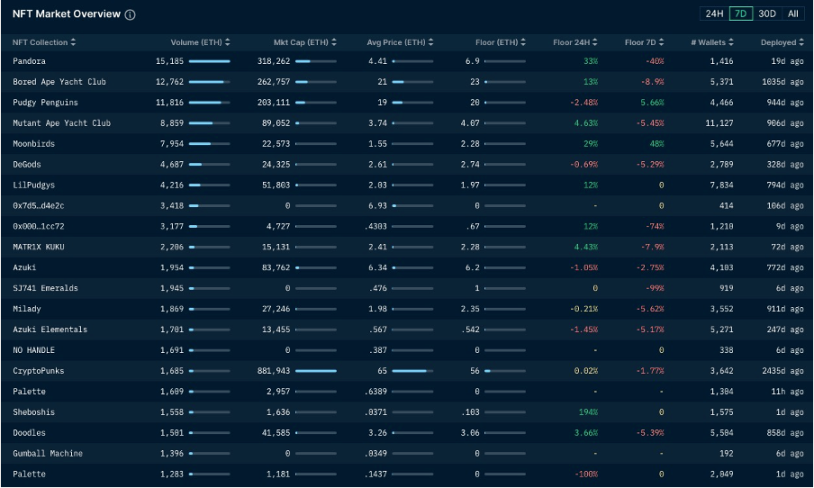This screenshot has width=814, height=488.
Task: Open the Bored Ape Yacht Club collection
Action: click(x=59, y=82)
